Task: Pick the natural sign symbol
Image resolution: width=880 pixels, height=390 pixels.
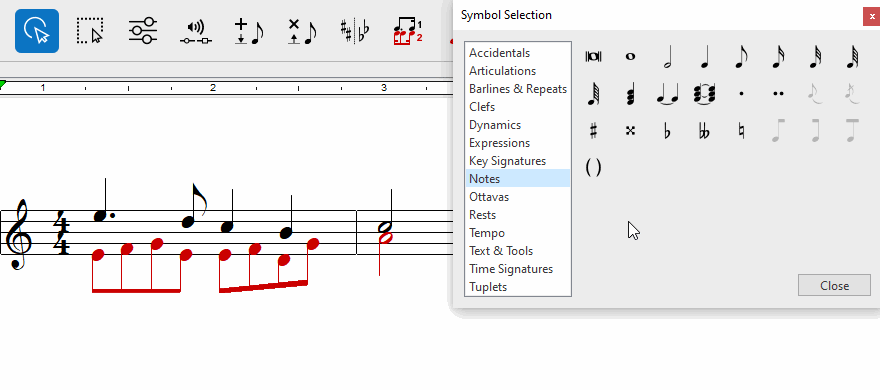Action: click(741, 131)
